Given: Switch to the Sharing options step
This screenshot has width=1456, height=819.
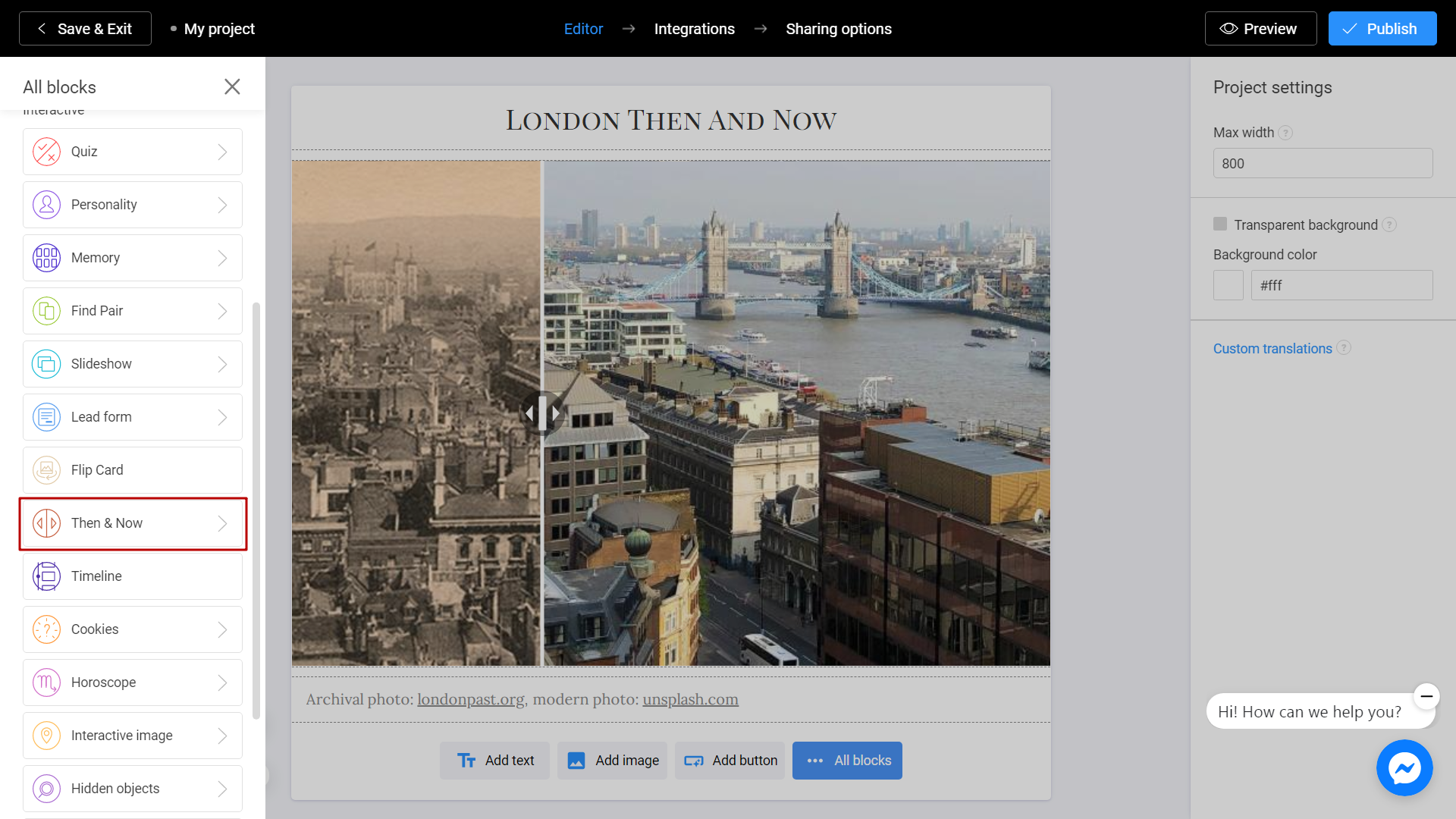Looking at the screenshot, I should point(838,29).
